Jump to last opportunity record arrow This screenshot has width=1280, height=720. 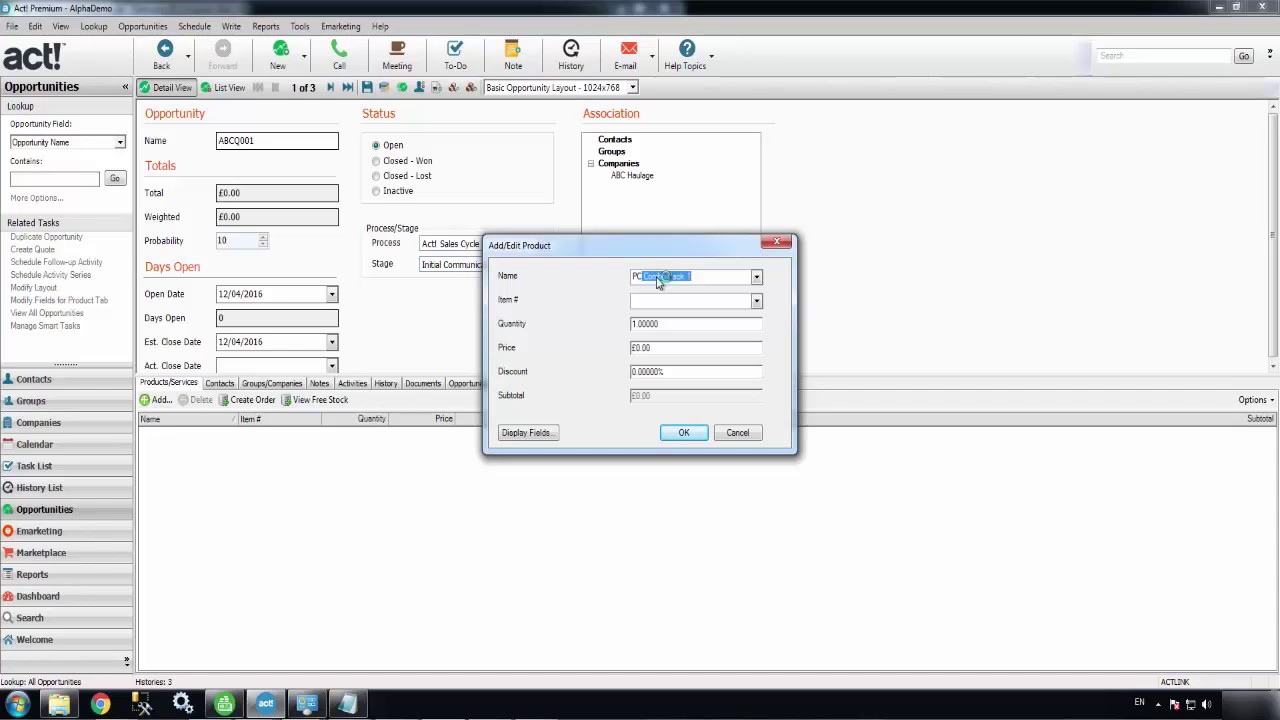tap(347, 88)
